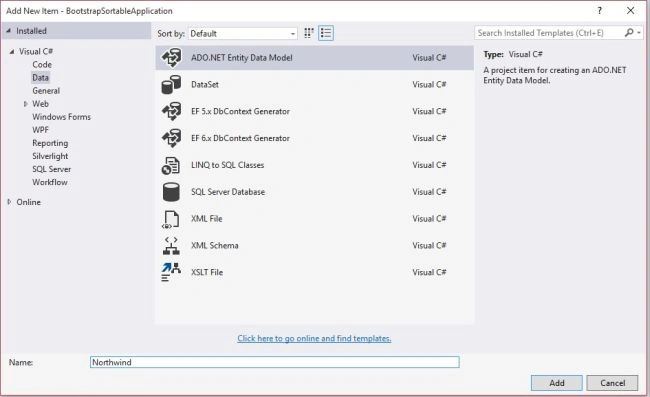This screenshot has width=650, height=397.
Task: Select the Visual C# tree node
Action: pos(36,51)
